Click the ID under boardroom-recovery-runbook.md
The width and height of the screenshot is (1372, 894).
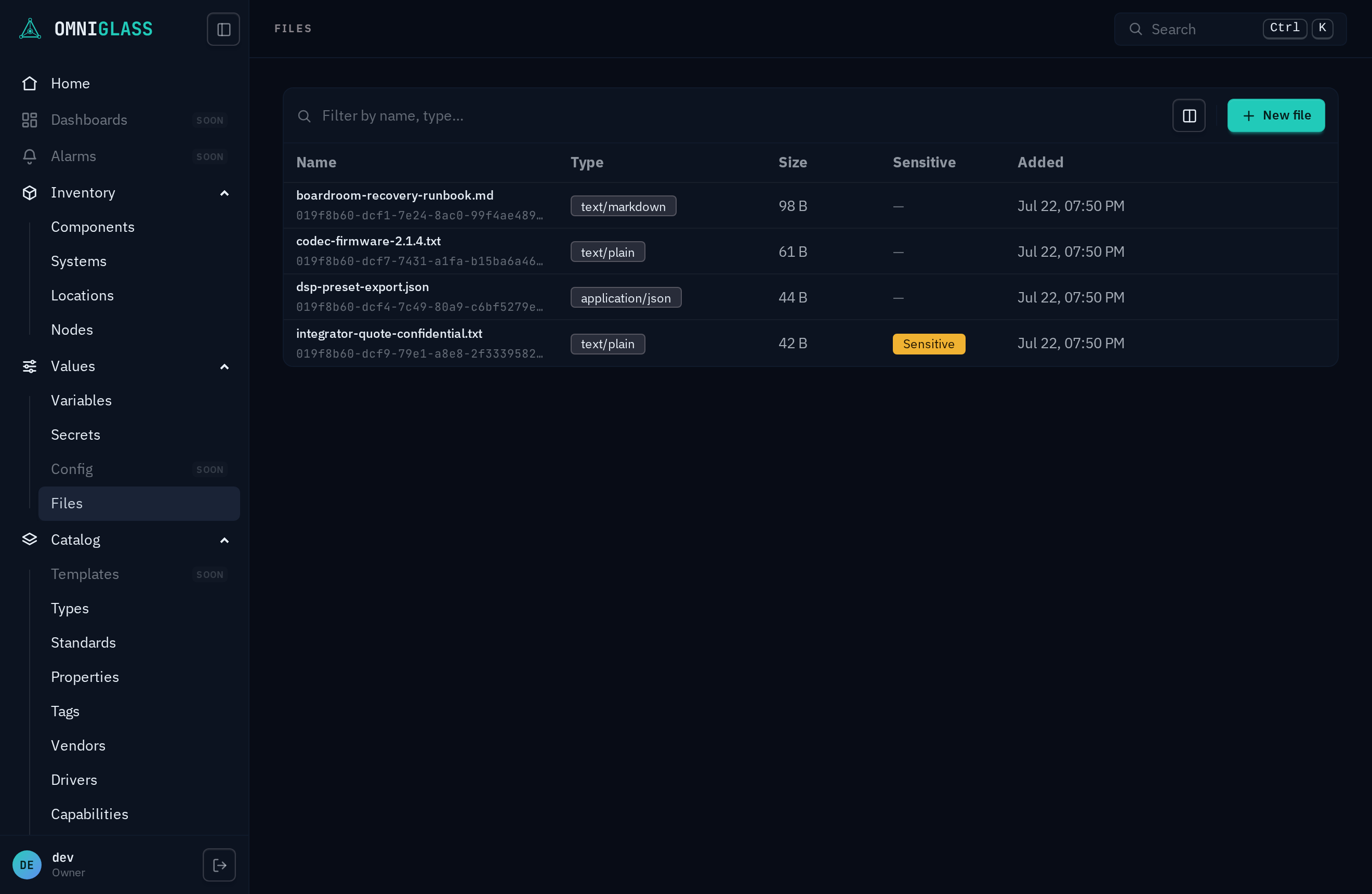tap(420, 216)
